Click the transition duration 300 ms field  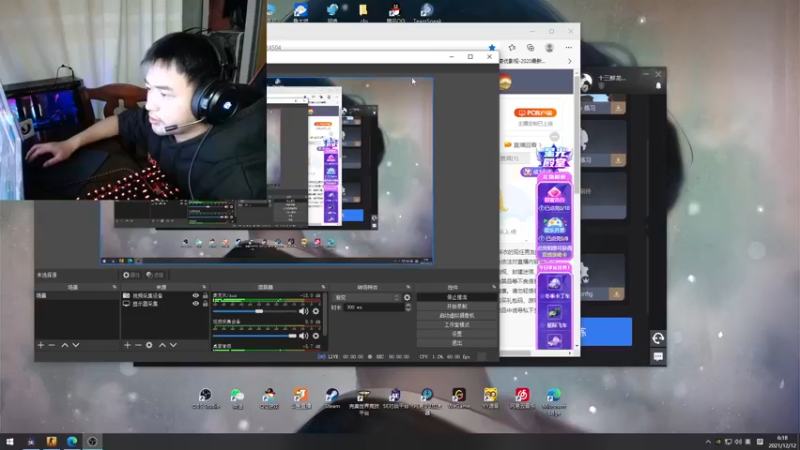pyautogui.click(x=374, y=307)
